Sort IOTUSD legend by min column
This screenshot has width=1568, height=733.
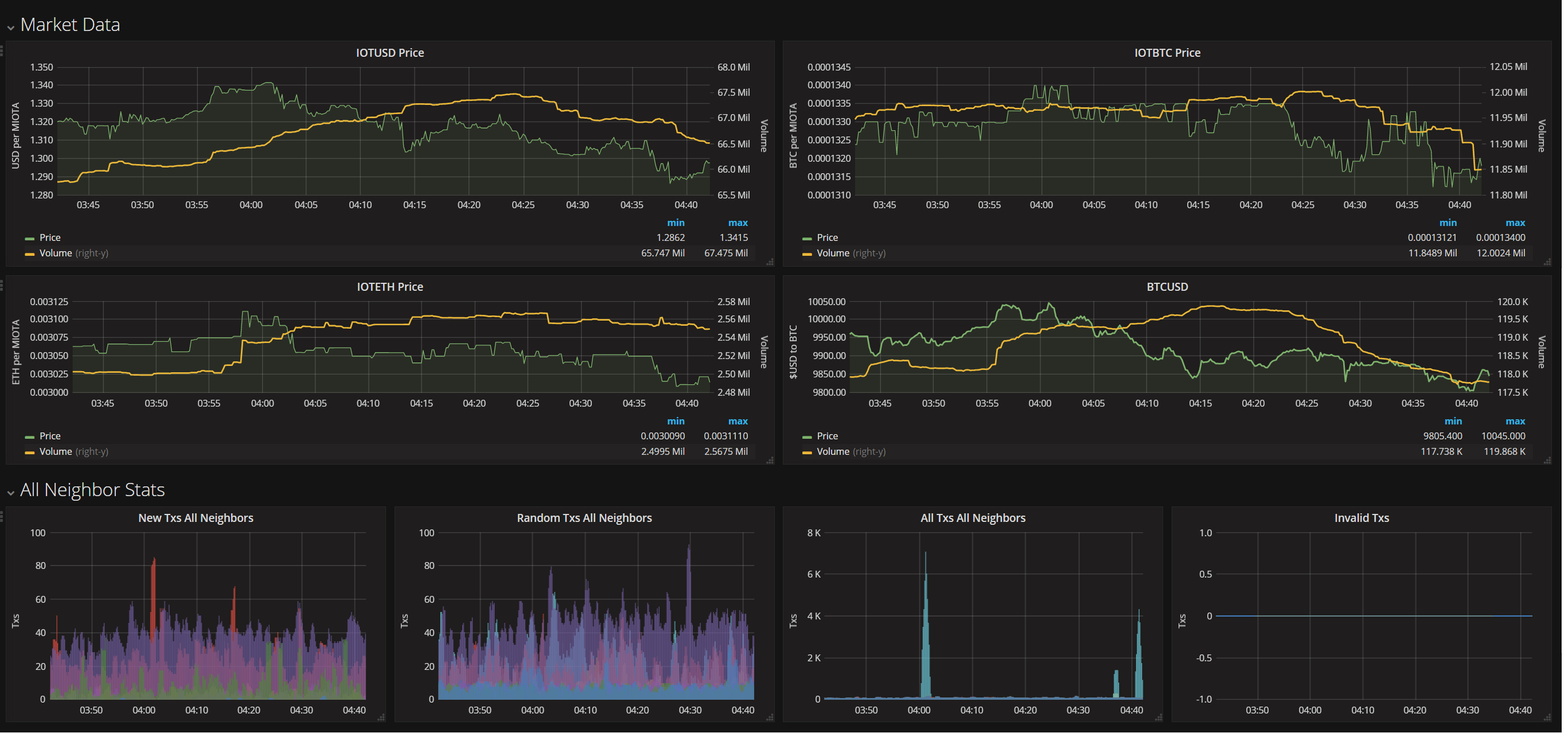tap(675, 223)
